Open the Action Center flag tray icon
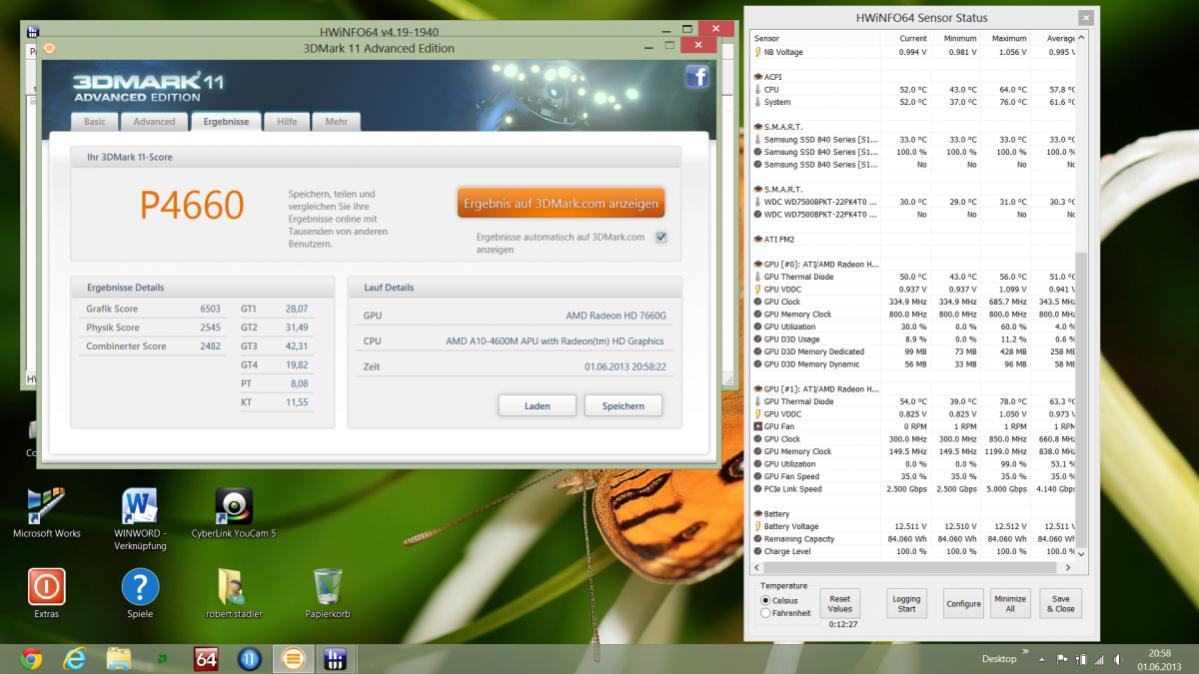 [x=1062, y=659]
